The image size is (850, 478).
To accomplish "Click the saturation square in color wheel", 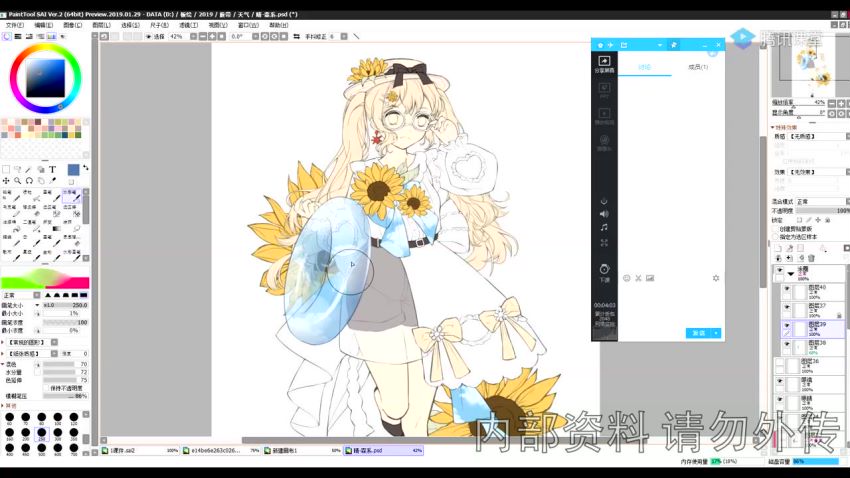I will (x=46, y=77).
